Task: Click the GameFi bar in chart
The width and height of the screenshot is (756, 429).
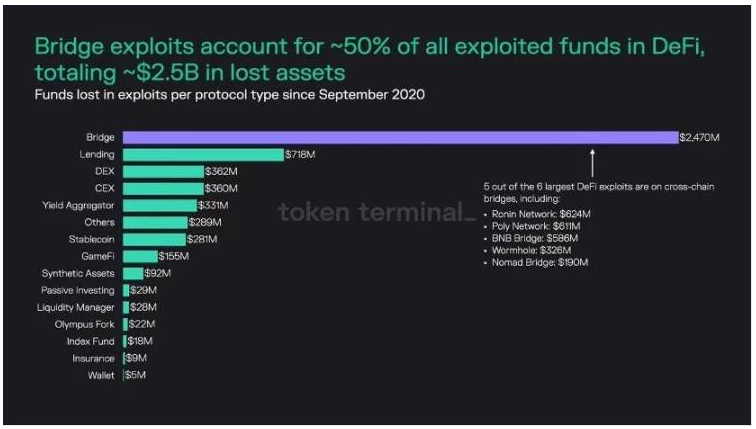Action: (x=140, y=256)
